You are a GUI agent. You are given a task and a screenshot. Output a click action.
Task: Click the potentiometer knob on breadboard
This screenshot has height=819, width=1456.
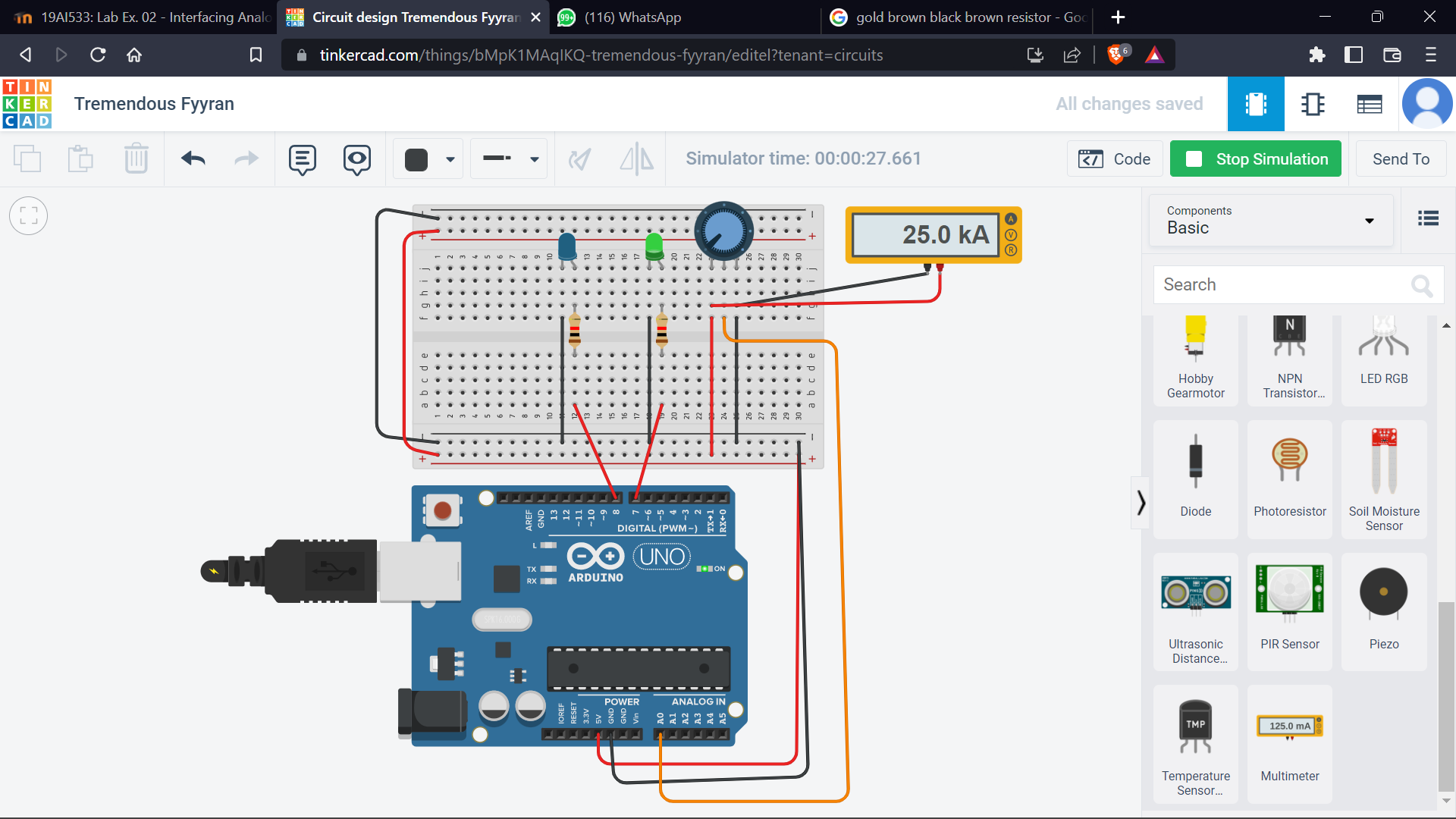(724, 231)
